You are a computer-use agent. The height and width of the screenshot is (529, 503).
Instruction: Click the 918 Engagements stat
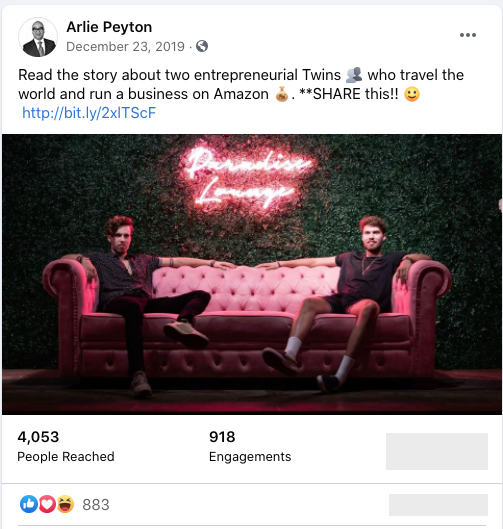250,446
